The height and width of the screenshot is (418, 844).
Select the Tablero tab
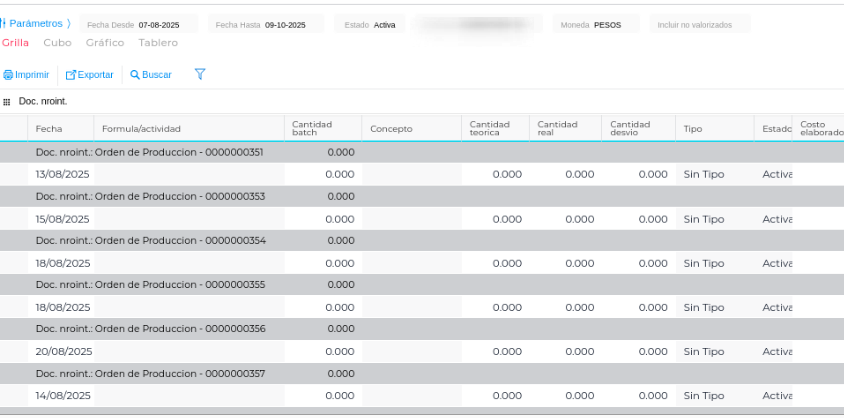point(158,43)
